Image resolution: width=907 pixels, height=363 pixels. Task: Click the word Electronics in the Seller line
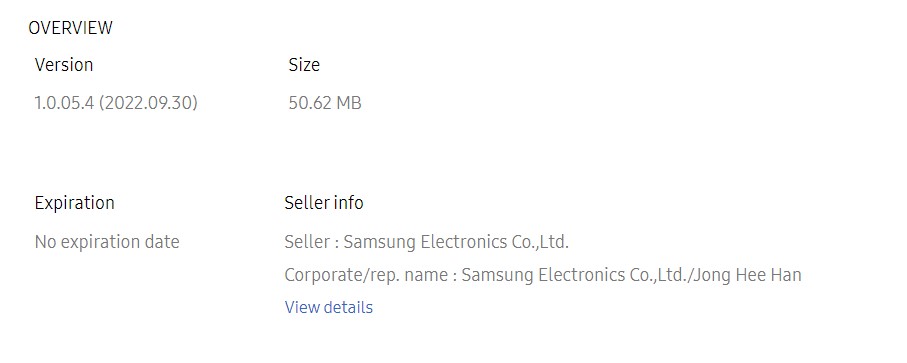tap(464, 242)
